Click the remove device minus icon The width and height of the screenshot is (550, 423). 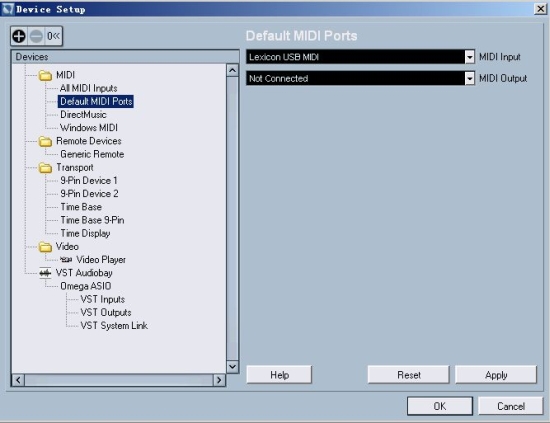click(x=36, y=36)
